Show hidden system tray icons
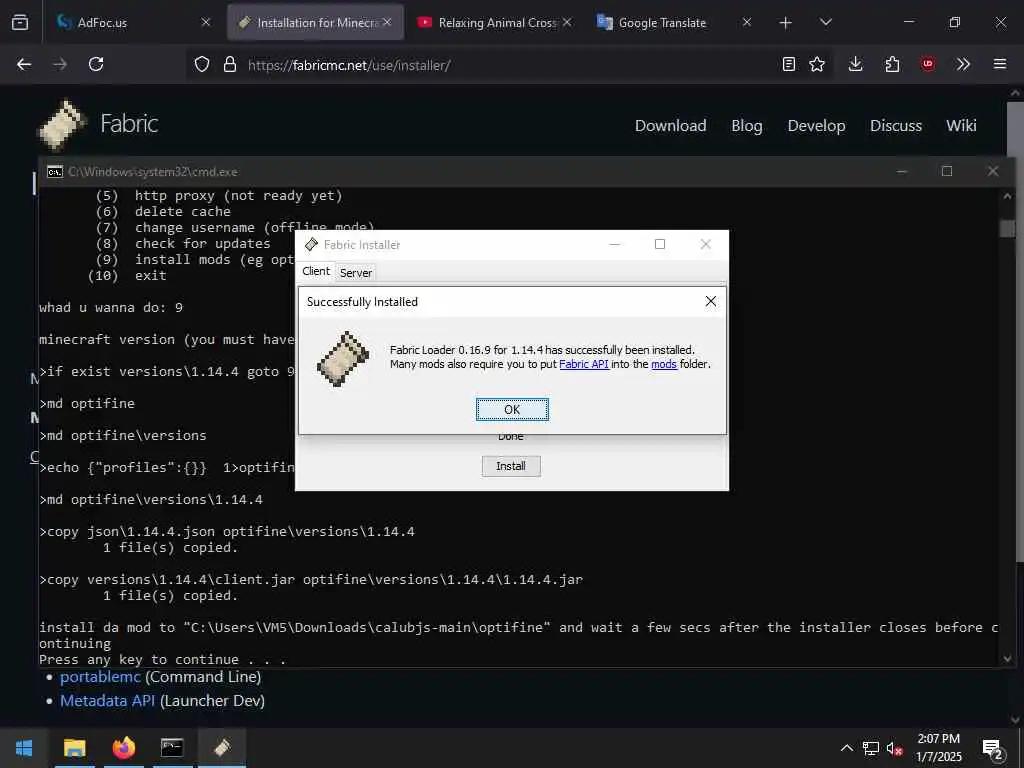Image resolution: width=1024 pixels, height=768 pixels. pyautogui.click(x=846, y=748)
